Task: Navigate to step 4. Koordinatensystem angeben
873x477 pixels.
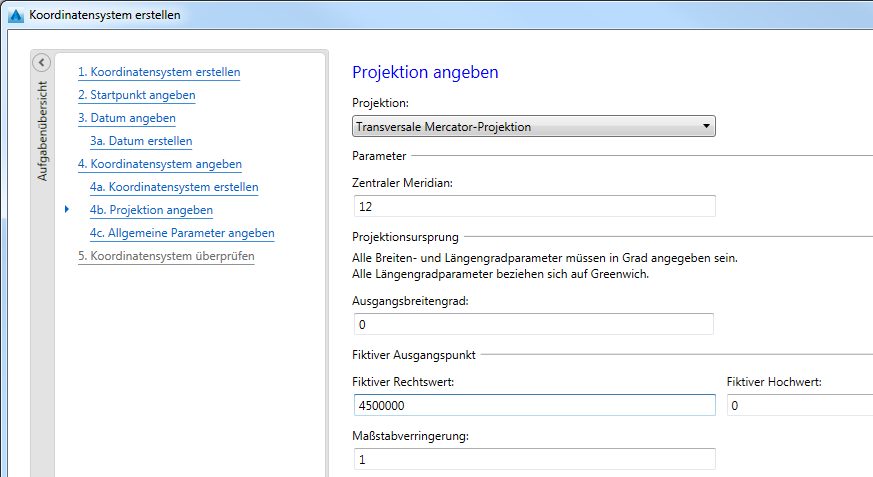Action: pyautogui.click(x=159, y=164)
